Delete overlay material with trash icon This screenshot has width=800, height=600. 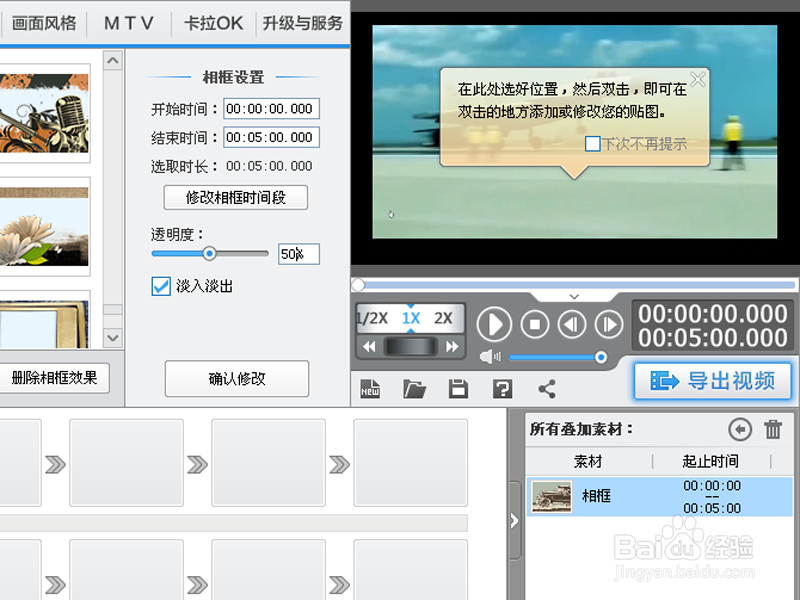(x=773, y=429)
